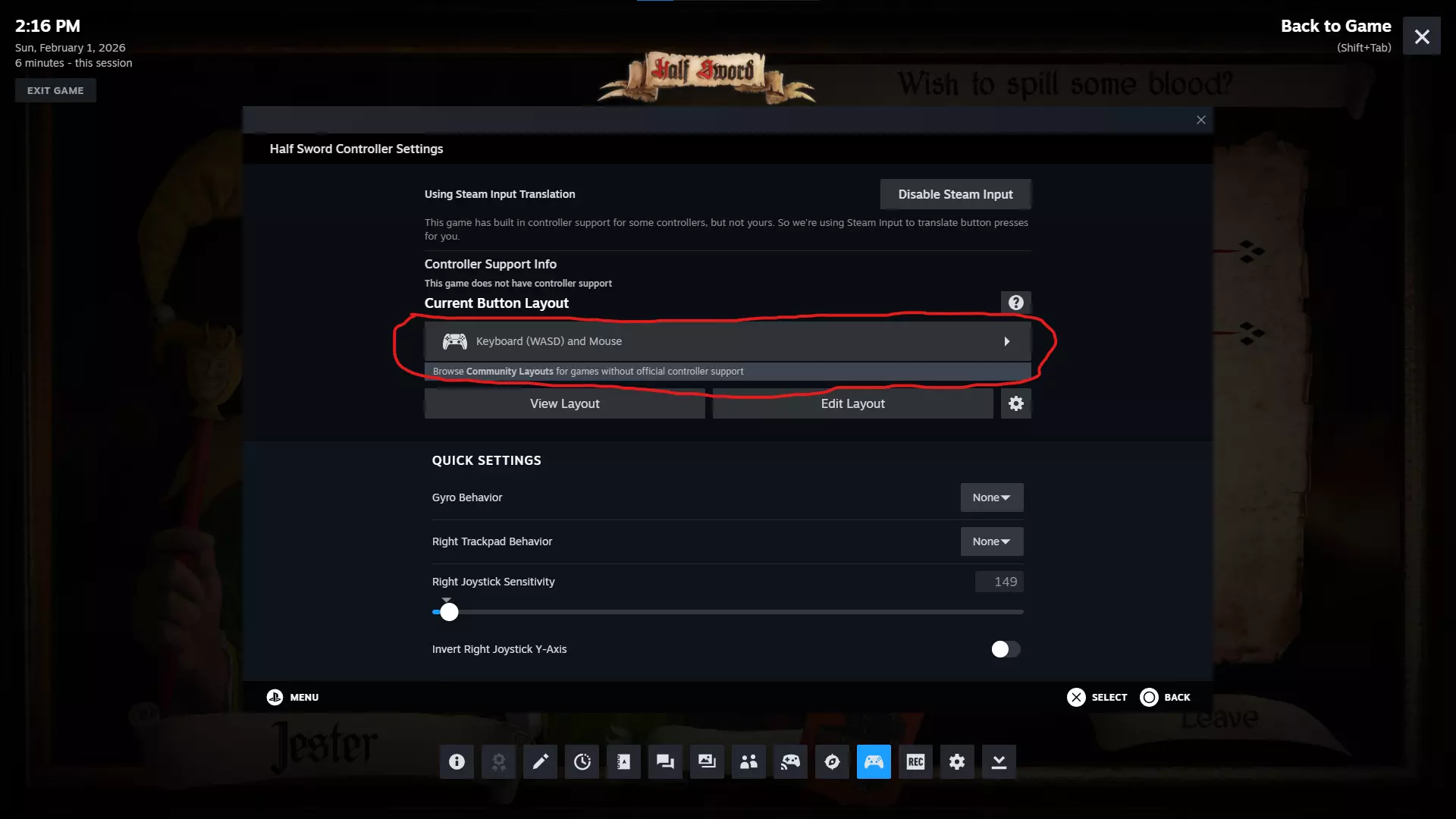Image resolution: width=1456 pixels, height=819 pixels.
Task: Open the layout gear options icon
Action: tap(1015, 403)
